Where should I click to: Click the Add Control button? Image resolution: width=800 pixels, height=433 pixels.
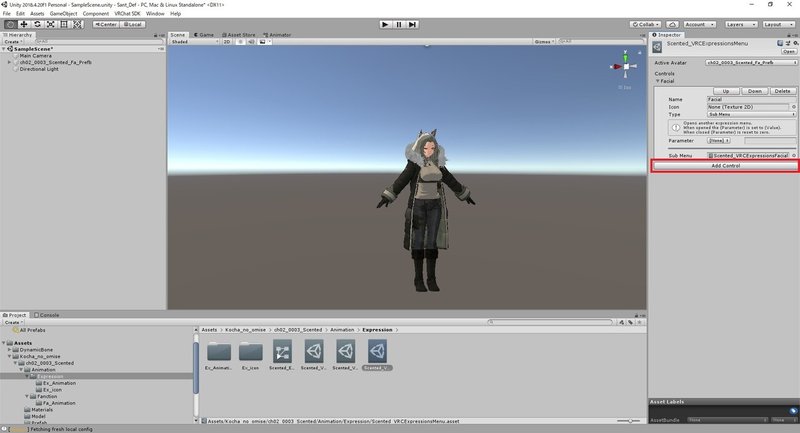pos(726,166)
